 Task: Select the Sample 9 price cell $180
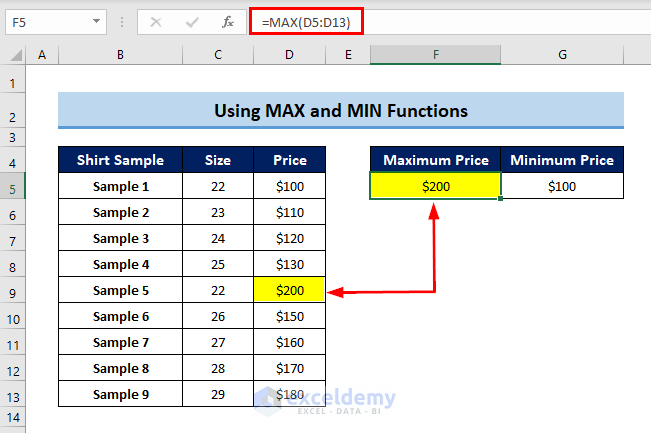tap(289, 395)
